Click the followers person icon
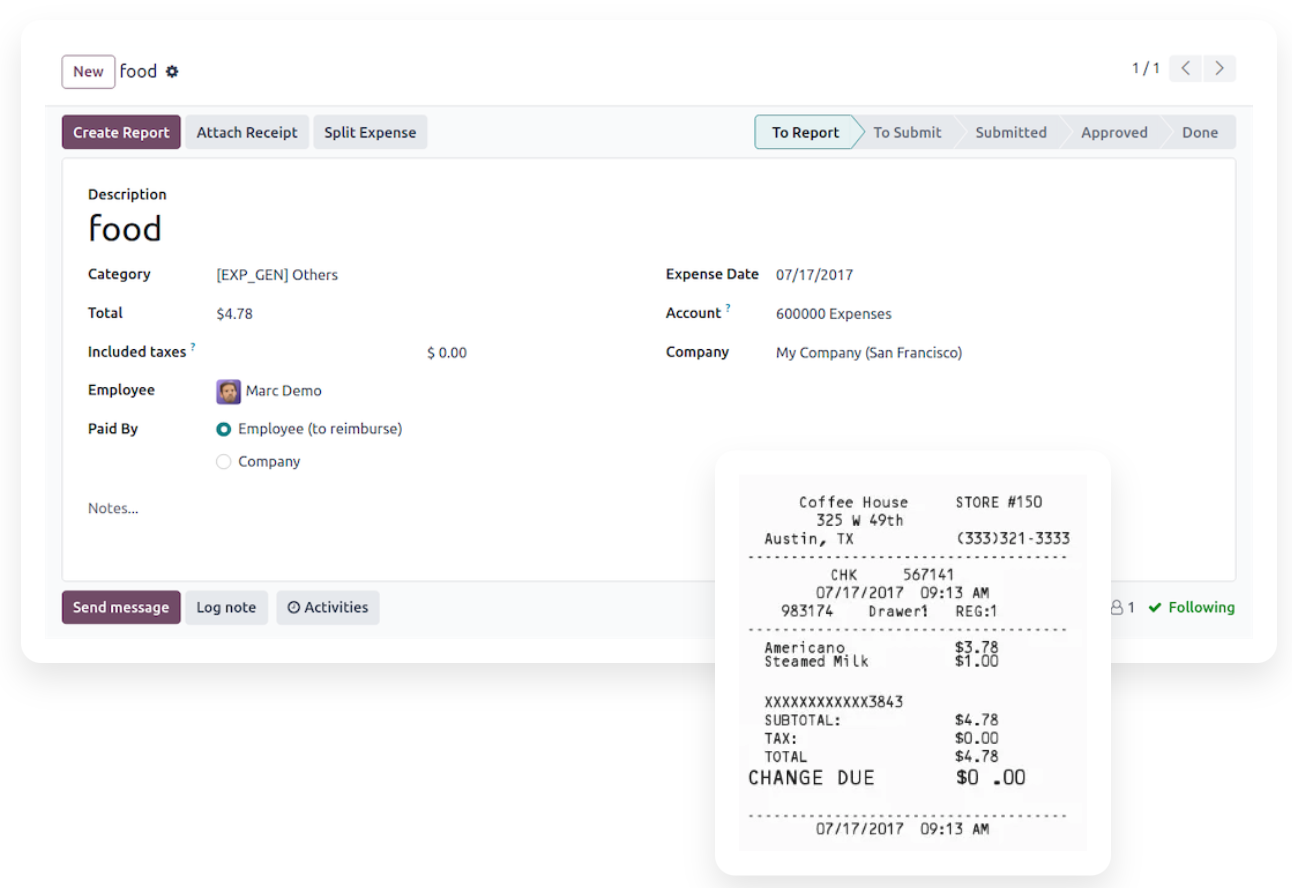Screen dimensions: 1292x888 pyautogui.click(x=1117, y=607)
